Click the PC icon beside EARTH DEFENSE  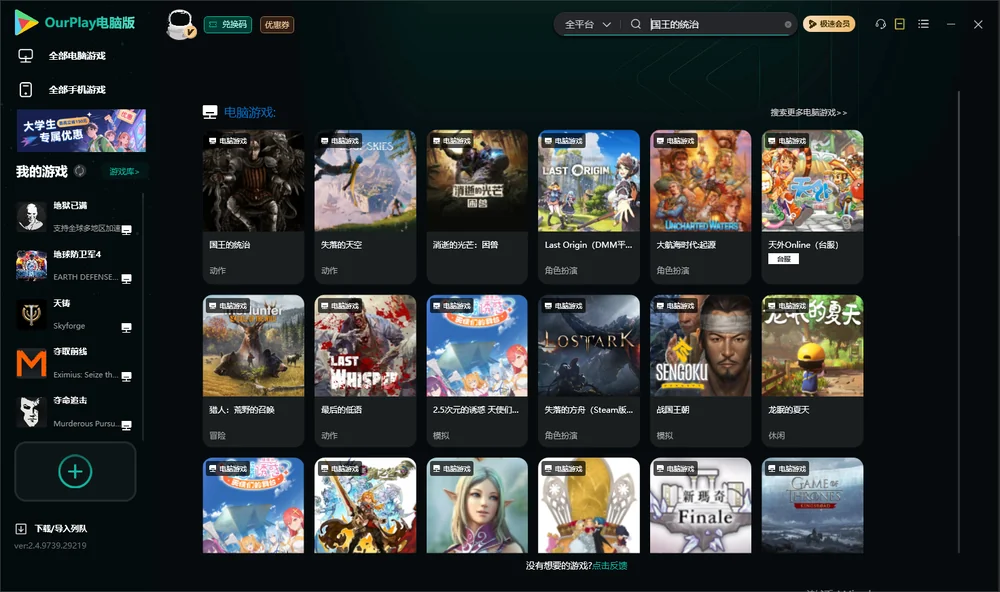click(127, 278)
